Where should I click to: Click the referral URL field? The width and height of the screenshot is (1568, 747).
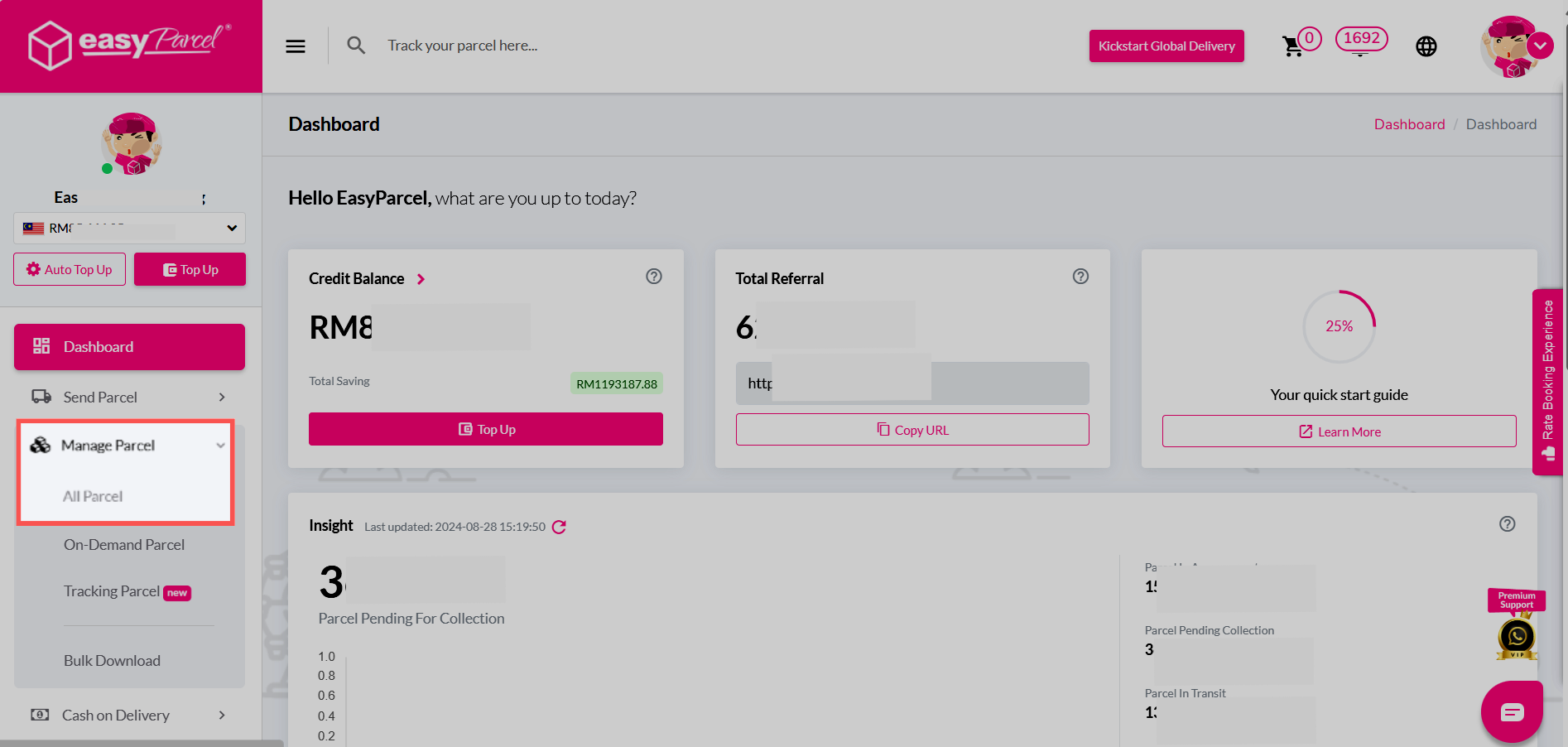point(912,383)
